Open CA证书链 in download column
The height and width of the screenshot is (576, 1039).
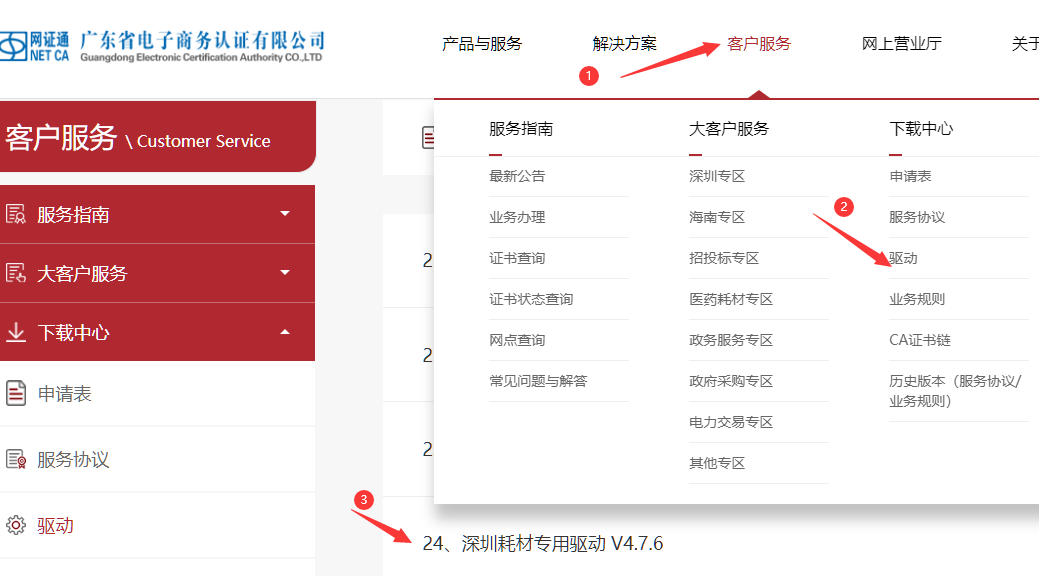[x=919, y=340]
